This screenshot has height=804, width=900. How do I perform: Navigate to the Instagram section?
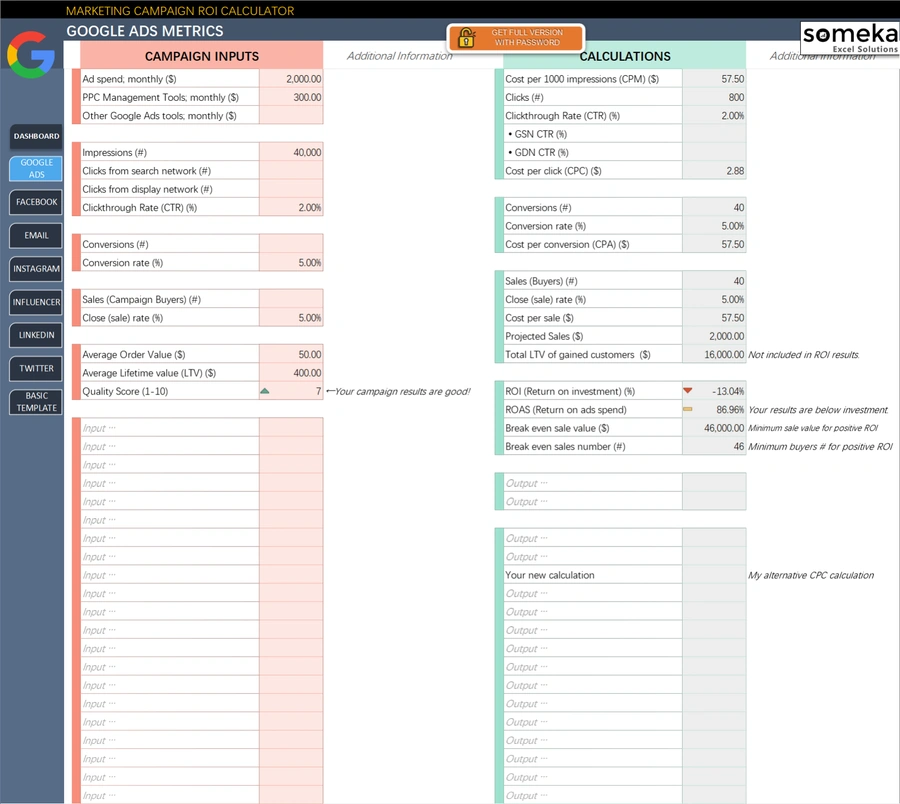(x=36, y=269)
